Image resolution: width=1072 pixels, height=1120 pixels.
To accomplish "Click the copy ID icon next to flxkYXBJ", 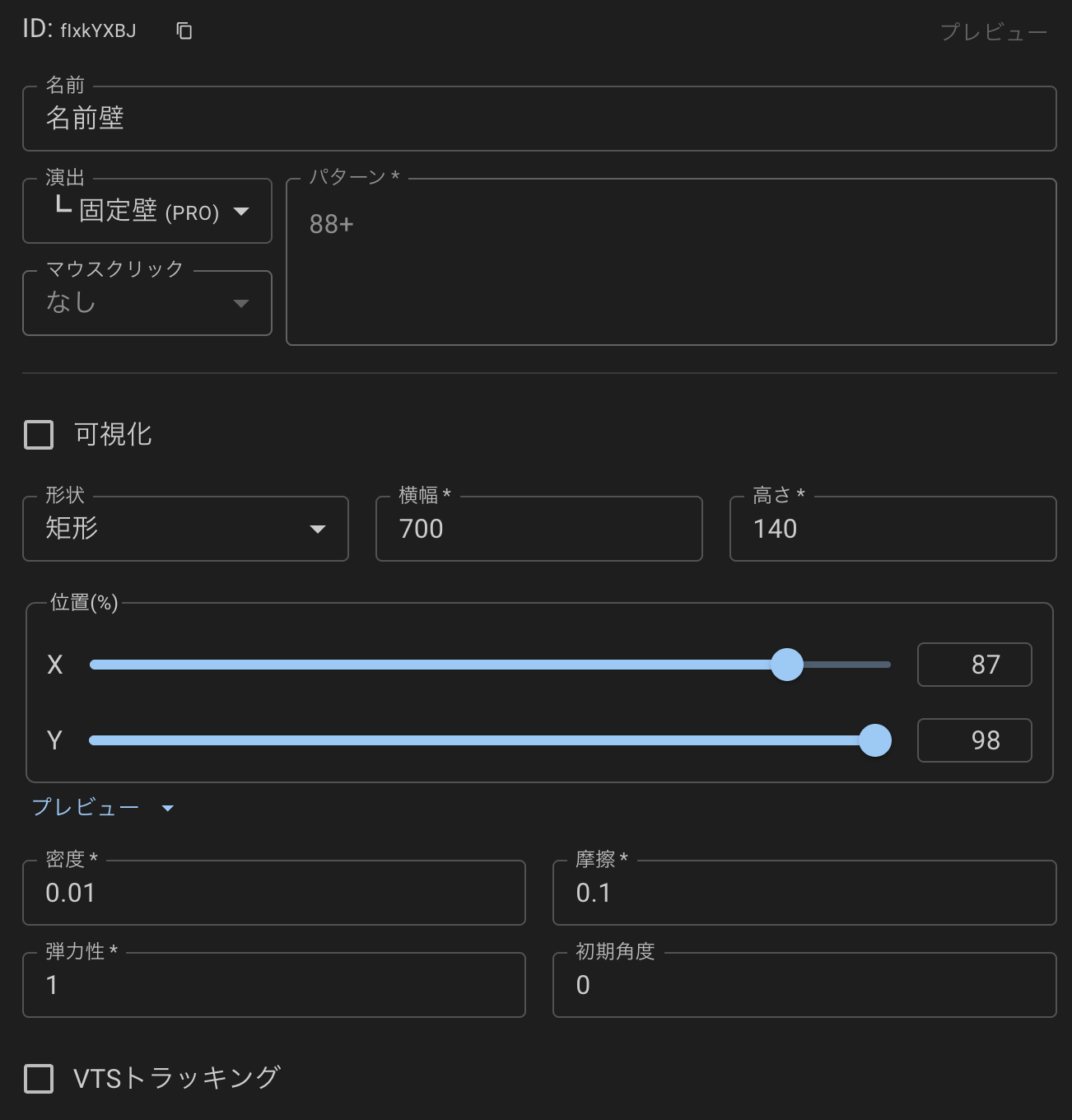I will coord(184,30).
